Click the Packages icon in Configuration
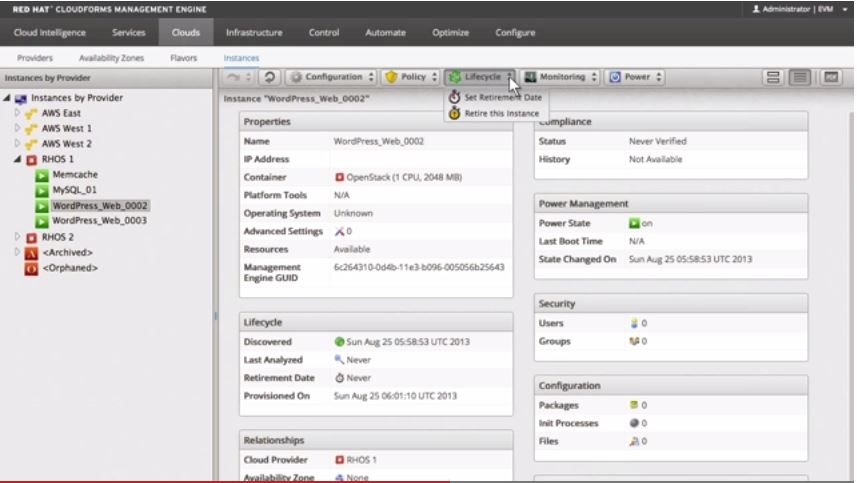Image resolution: width=857 pixels, height=483 pixels. [x=634, y=405]
